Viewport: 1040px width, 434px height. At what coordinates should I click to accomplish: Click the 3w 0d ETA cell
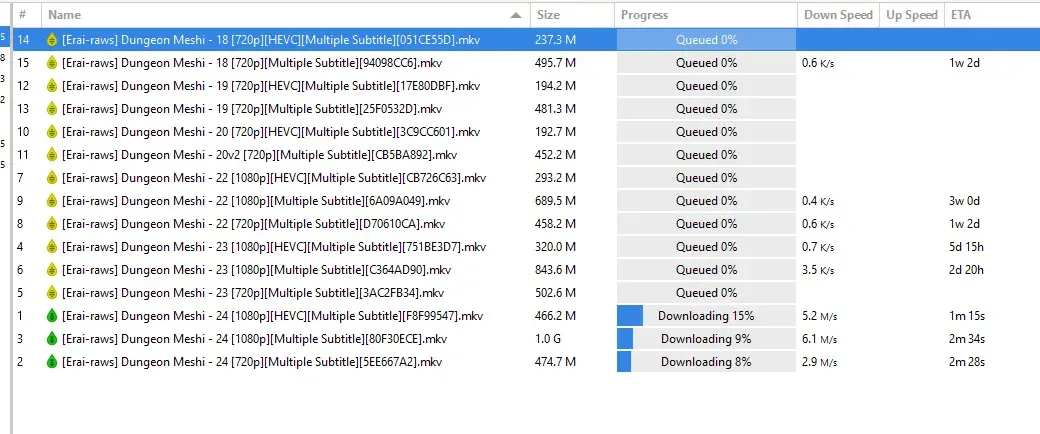(x=964, y=201)
